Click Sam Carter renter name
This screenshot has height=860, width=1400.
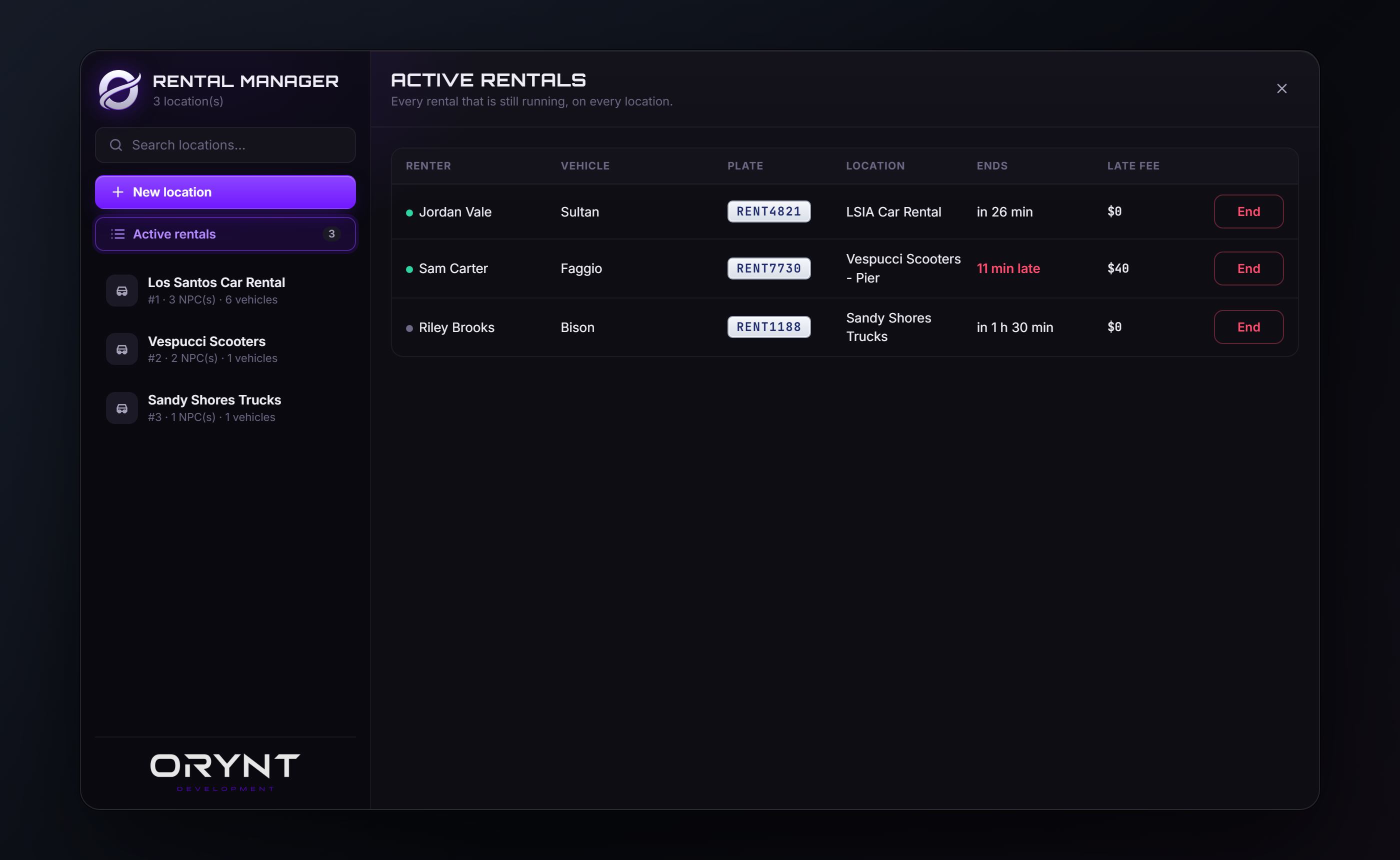click(453, 268)
